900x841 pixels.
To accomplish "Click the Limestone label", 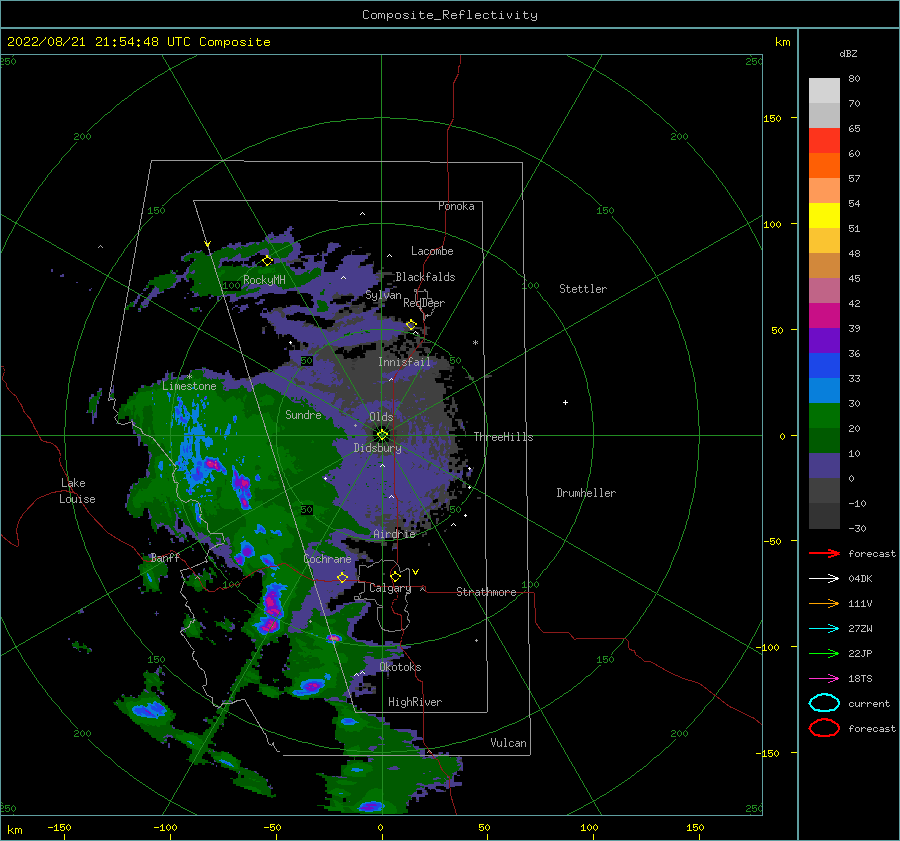I will click(189, 386).
